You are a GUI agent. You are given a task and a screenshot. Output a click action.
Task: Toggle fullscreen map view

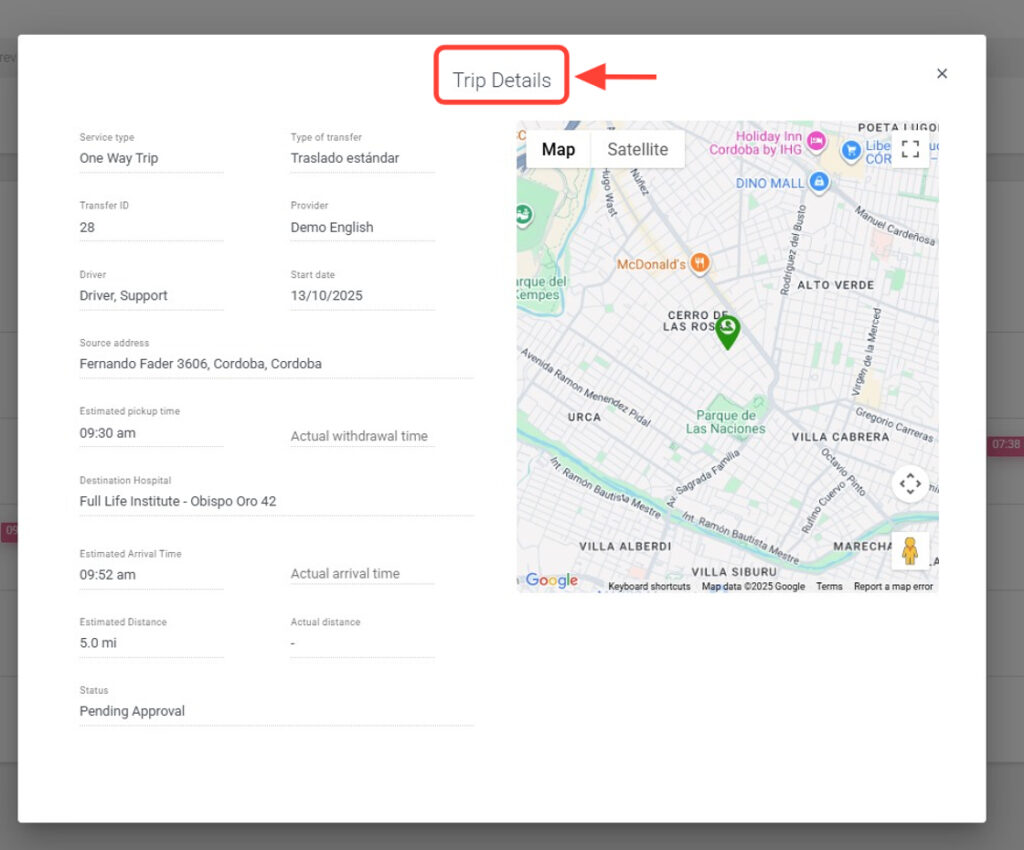pyautogui.click(x=909, y=150)
